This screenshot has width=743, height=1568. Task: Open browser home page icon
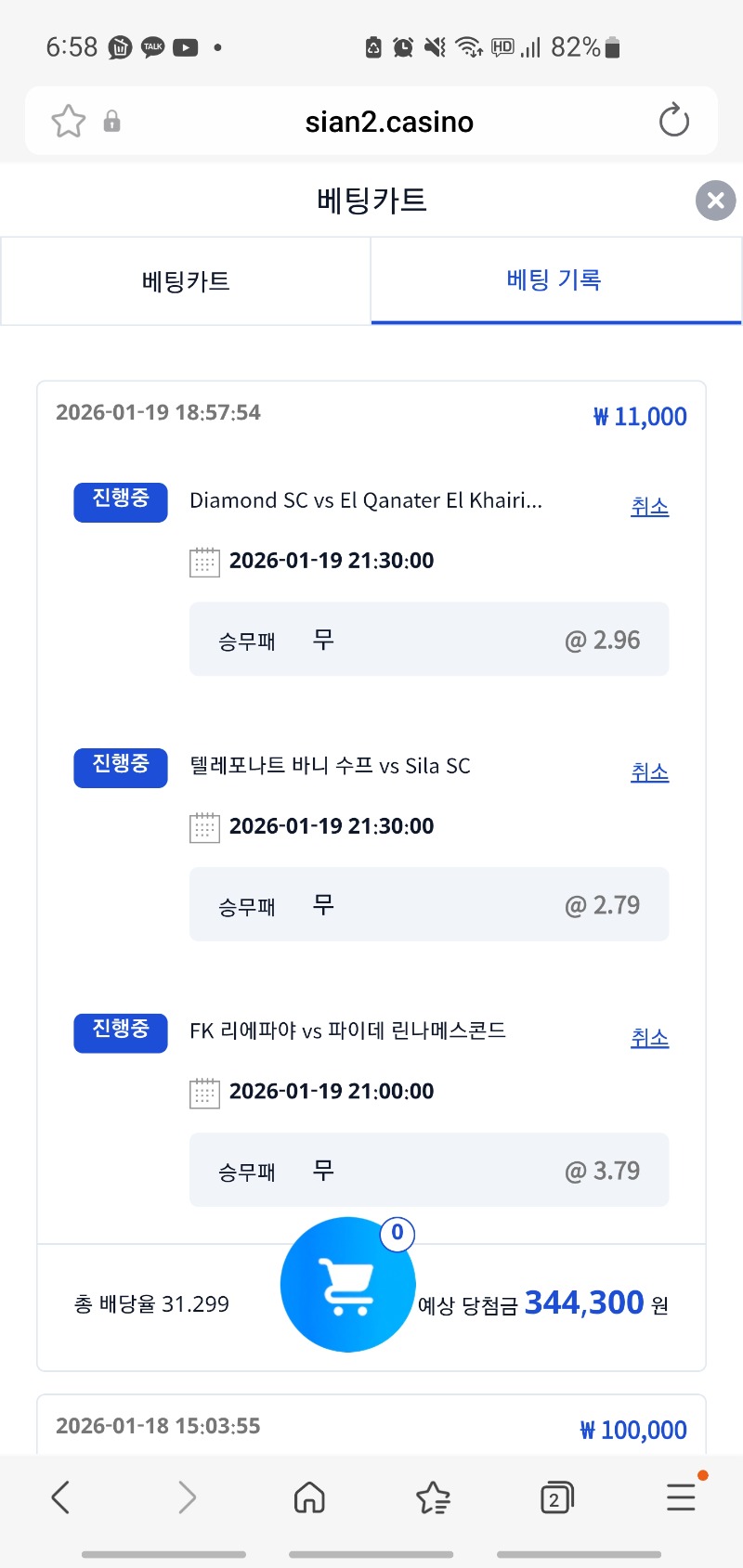(x=309, y=1497)
